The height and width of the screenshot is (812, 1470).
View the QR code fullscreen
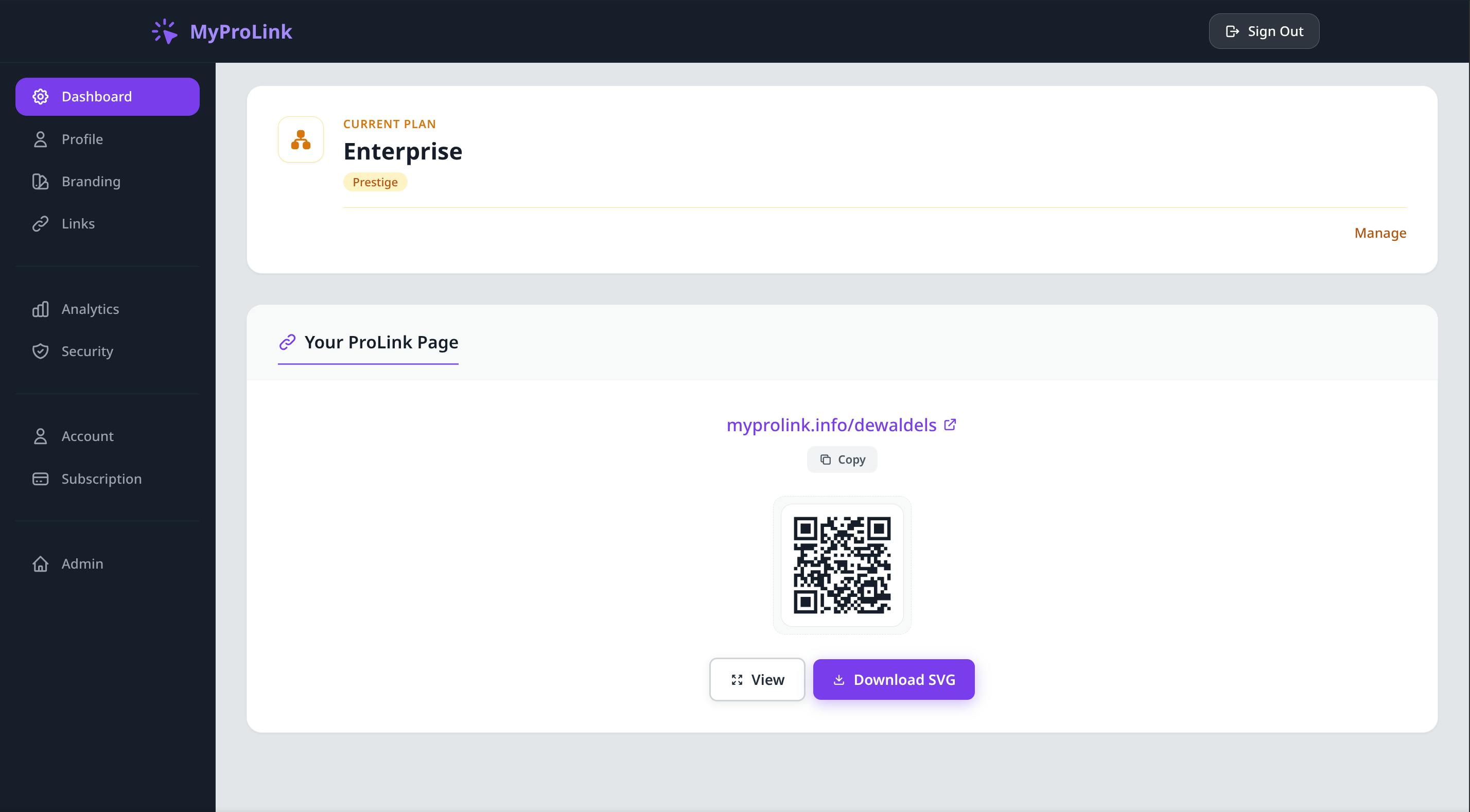point(757,680)
